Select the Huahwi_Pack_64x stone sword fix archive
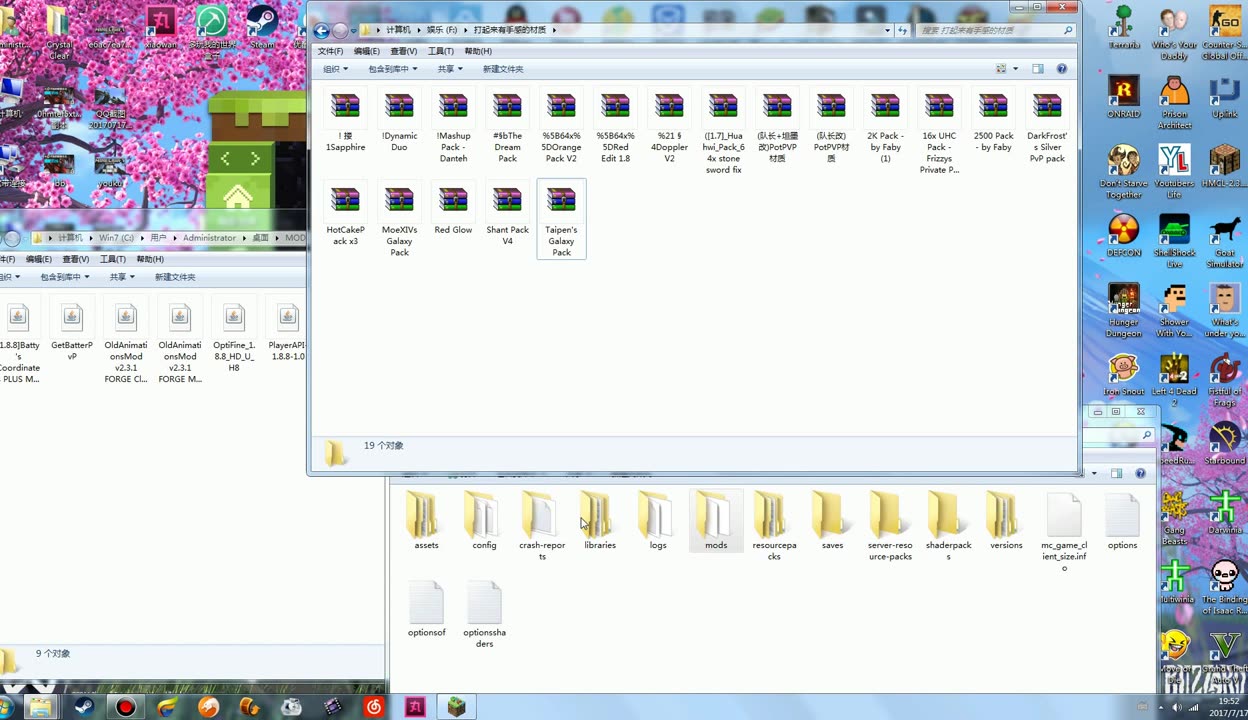Screen dimensions: 1248x720 (723, 132)
